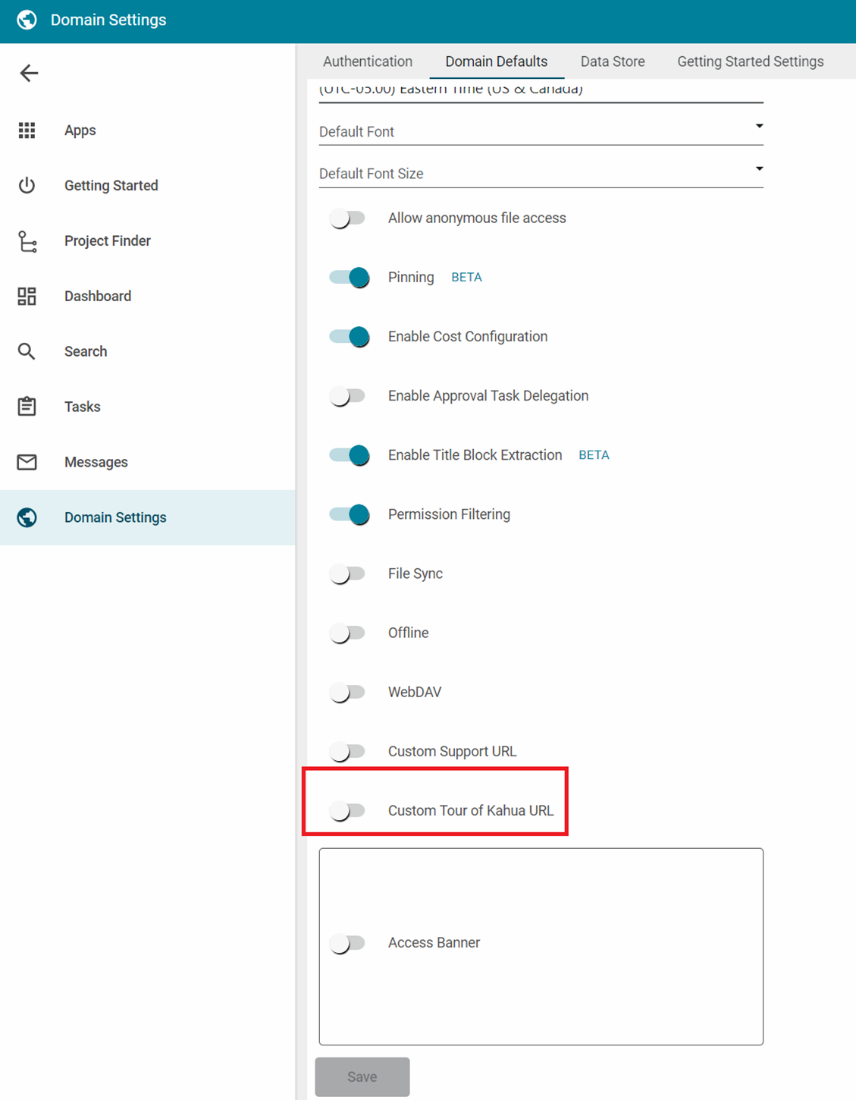Enable Custom Tour of Kahua URL toggle

tap(348, 811)
